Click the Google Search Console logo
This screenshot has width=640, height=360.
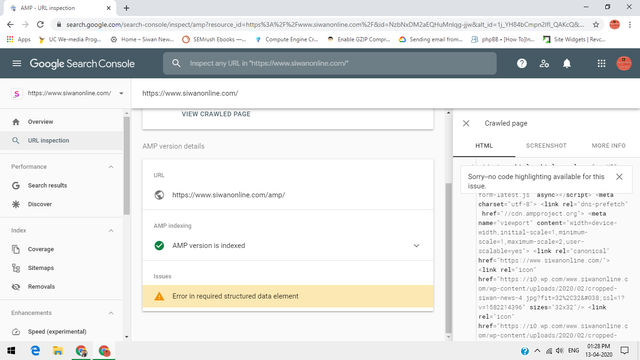pos(82,63)
